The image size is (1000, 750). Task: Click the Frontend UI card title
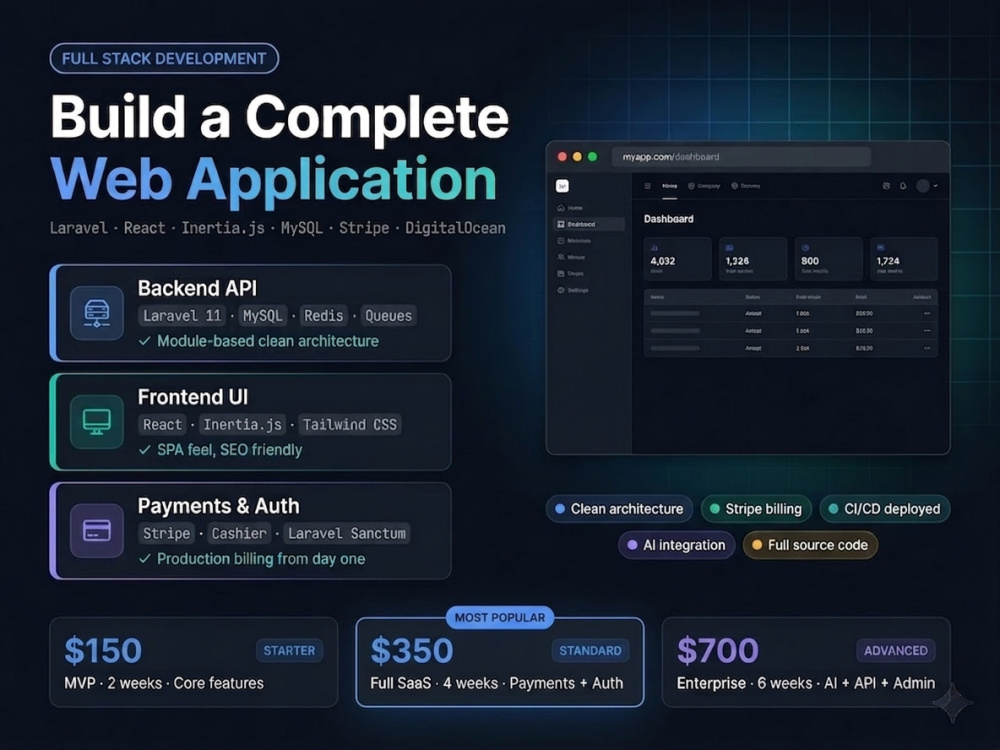193,397
